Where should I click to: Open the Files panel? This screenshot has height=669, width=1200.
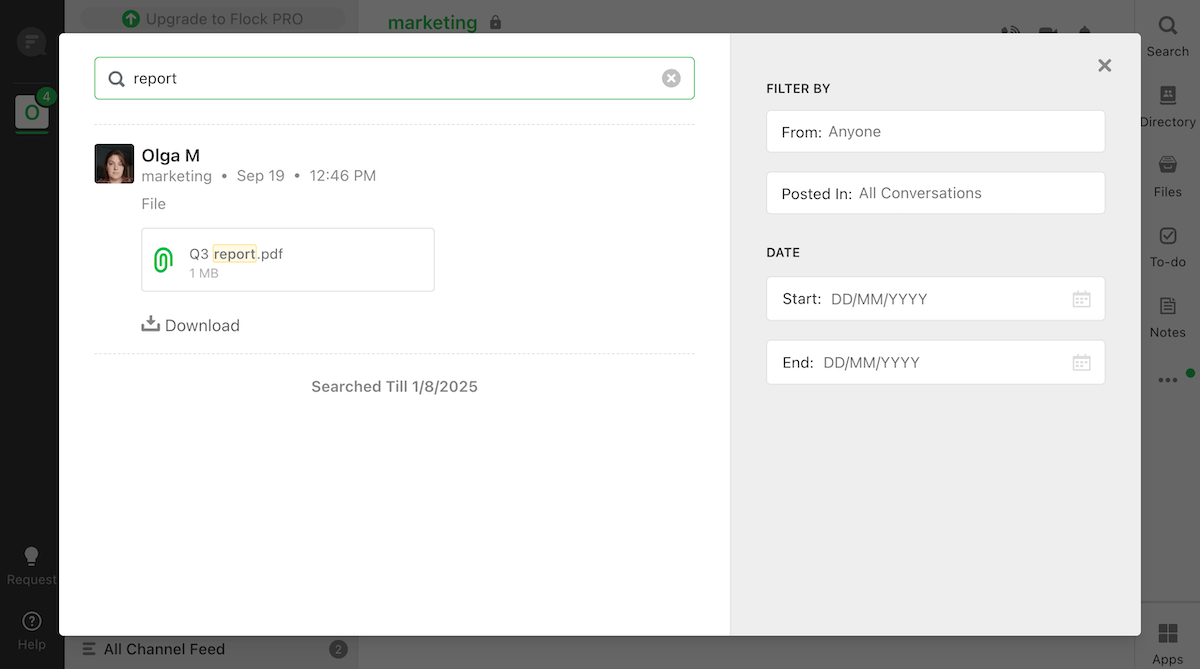pyautogui.click(x=1167, y=175)
